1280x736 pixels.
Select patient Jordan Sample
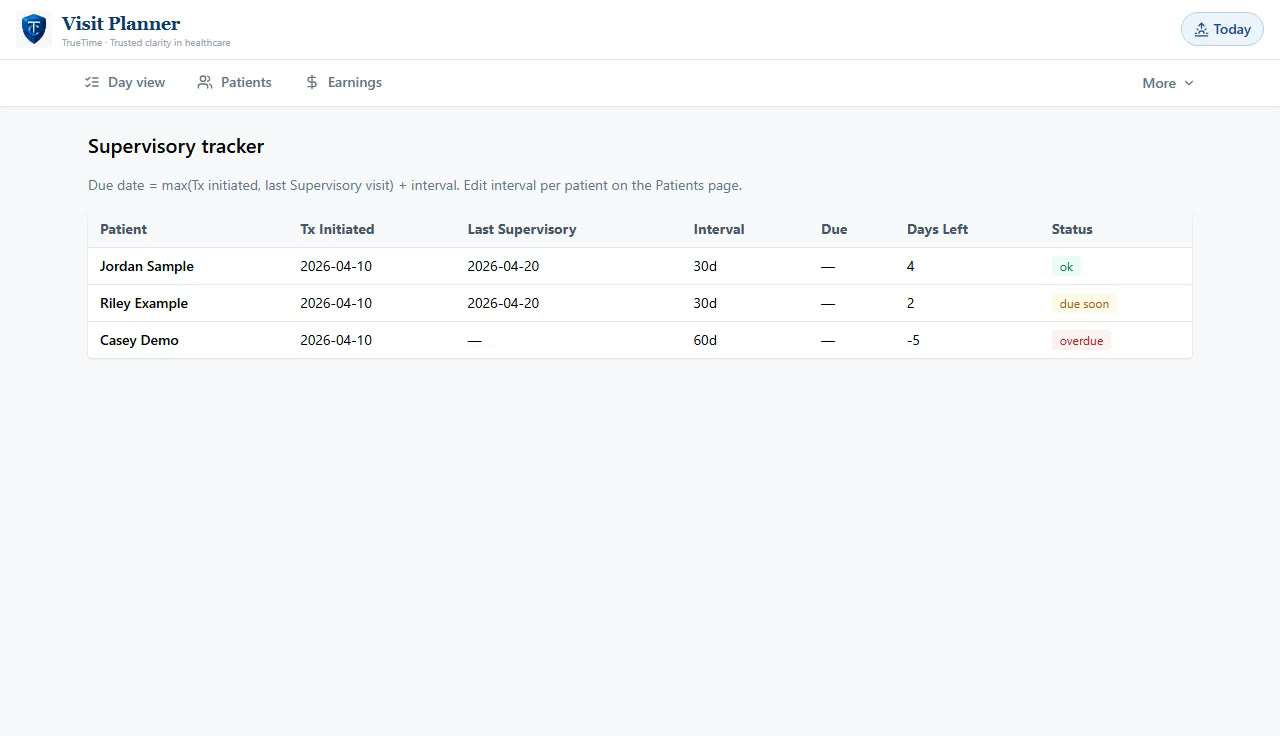(x=147, y=266)
